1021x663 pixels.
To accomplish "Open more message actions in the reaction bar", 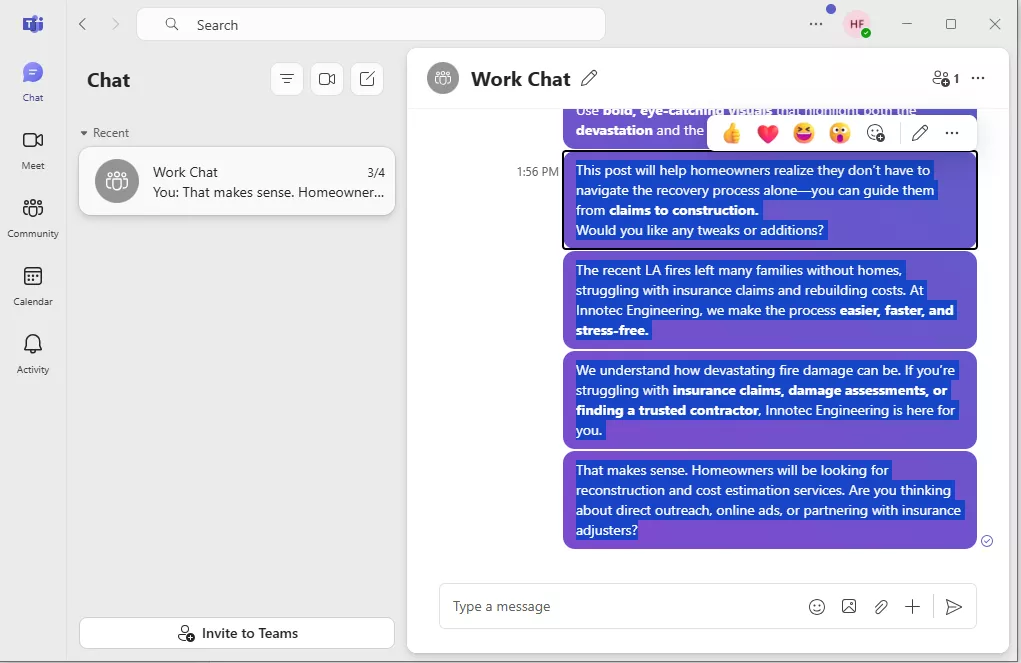I will tap(951, 131).
